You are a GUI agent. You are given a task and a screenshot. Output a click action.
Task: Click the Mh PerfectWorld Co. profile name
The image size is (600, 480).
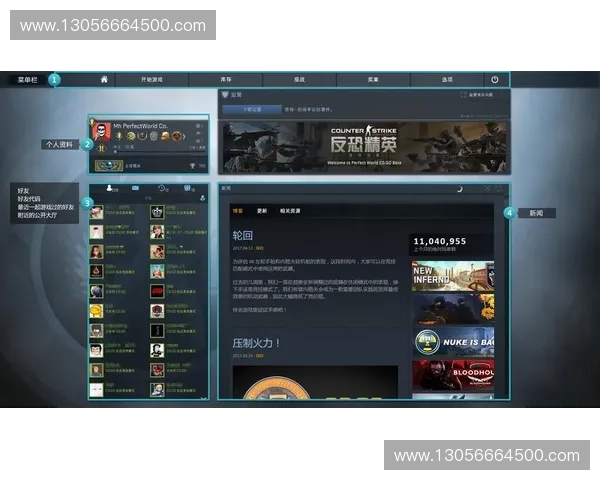(x=140, y=126)
